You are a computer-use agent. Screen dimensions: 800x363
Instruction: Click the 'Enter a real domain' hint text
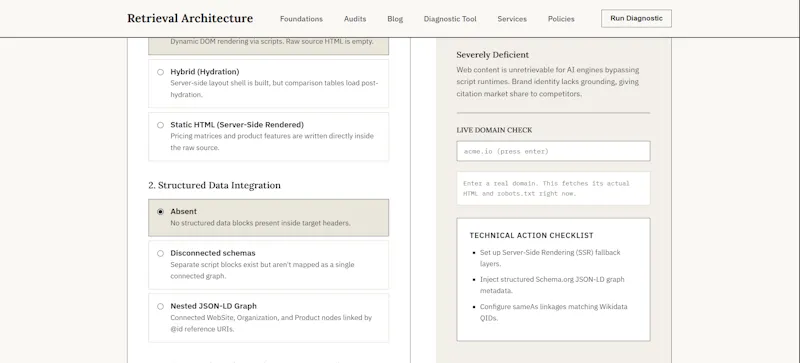coord(546,188)
